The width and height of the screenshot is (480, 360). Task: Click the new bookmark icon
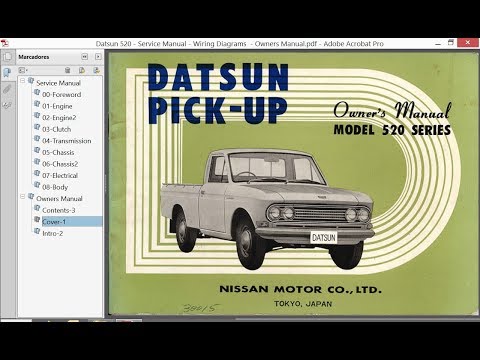pyautogui.click(x=82, y=70)
